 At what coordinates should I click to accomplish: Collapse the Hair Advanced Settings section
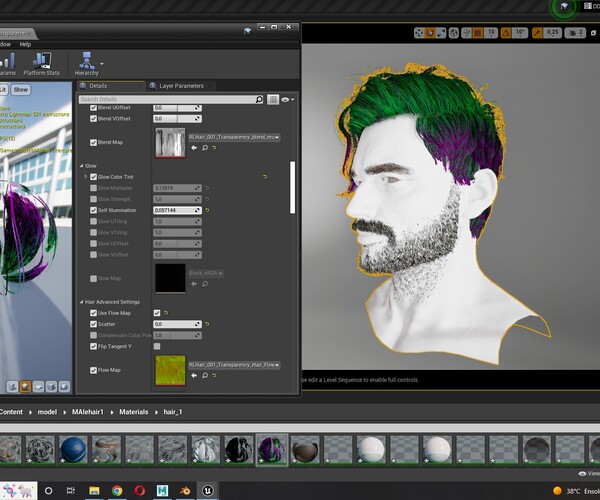tap(82, 302)
